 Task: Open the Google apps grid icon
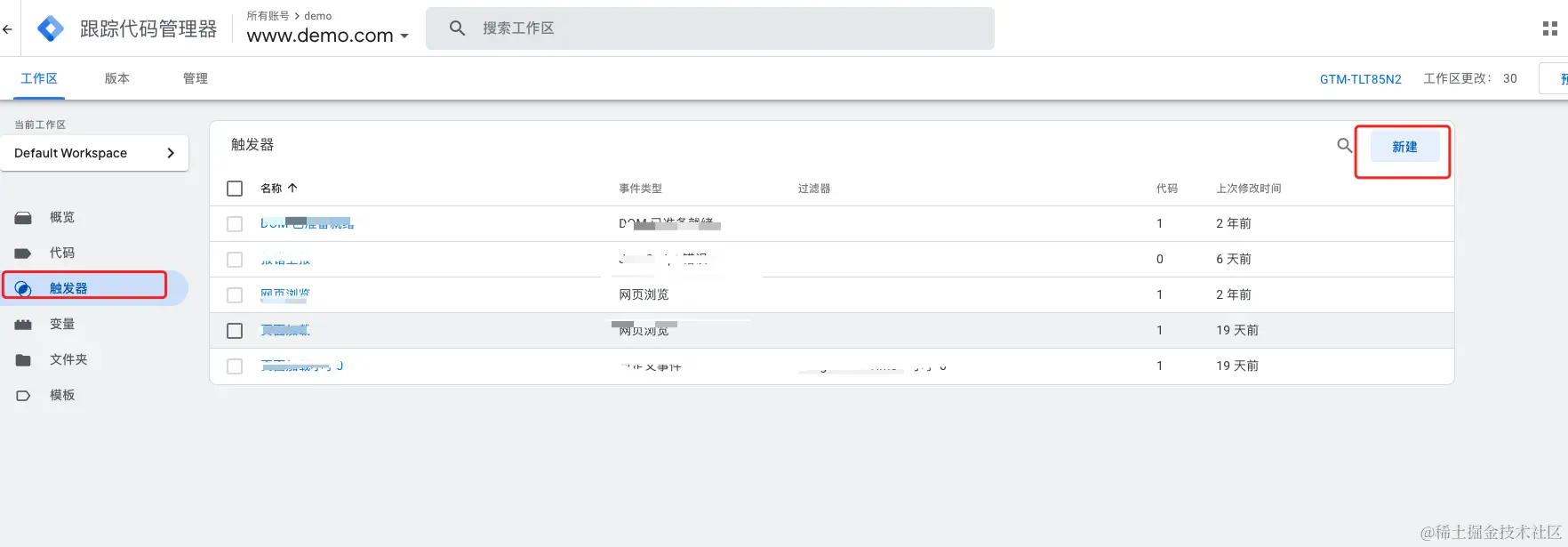coord(1549,29)
